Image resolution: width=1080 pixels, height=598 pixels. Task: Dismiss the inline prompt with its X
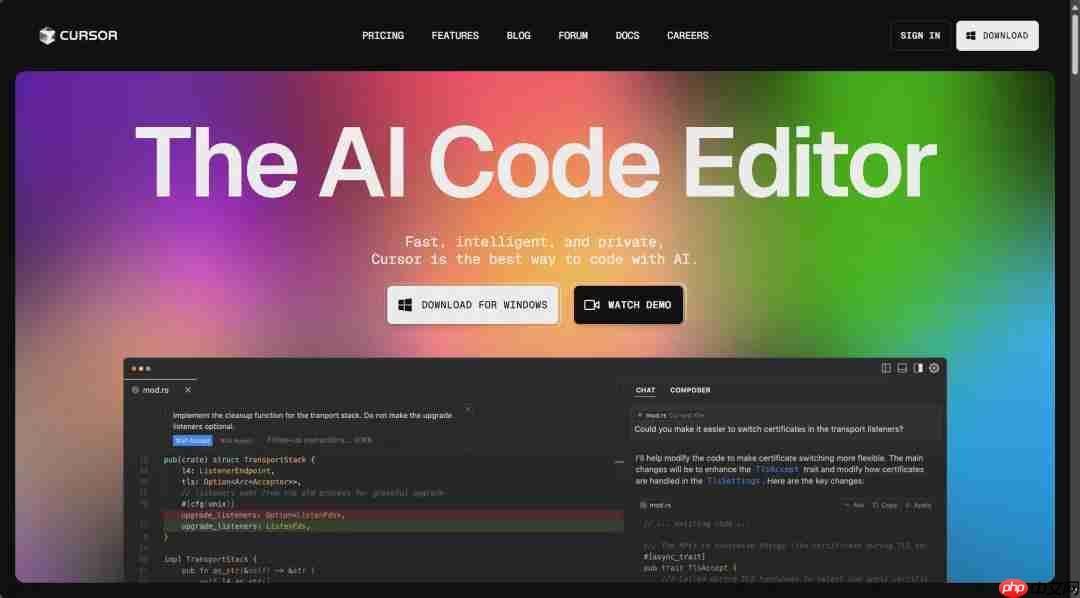point(468,409)
